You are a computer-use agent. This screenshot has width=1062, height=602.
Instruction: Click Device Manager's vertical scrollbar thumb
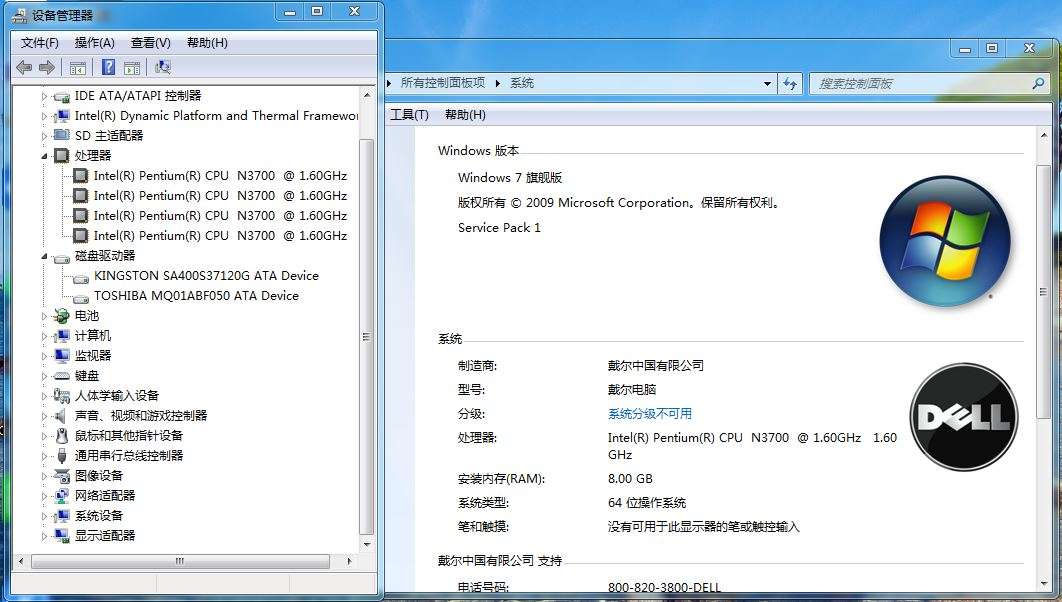click(x=366, y=337)
